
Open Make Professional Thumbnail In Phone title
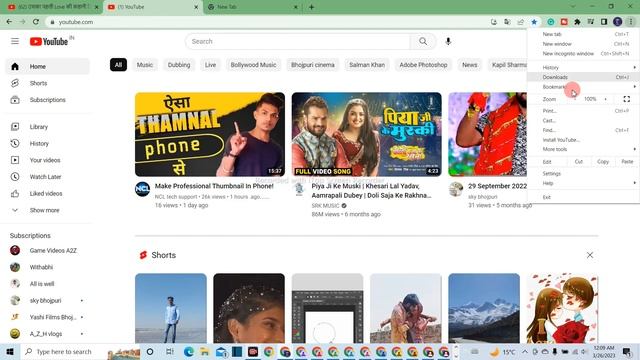coord(214,186)
